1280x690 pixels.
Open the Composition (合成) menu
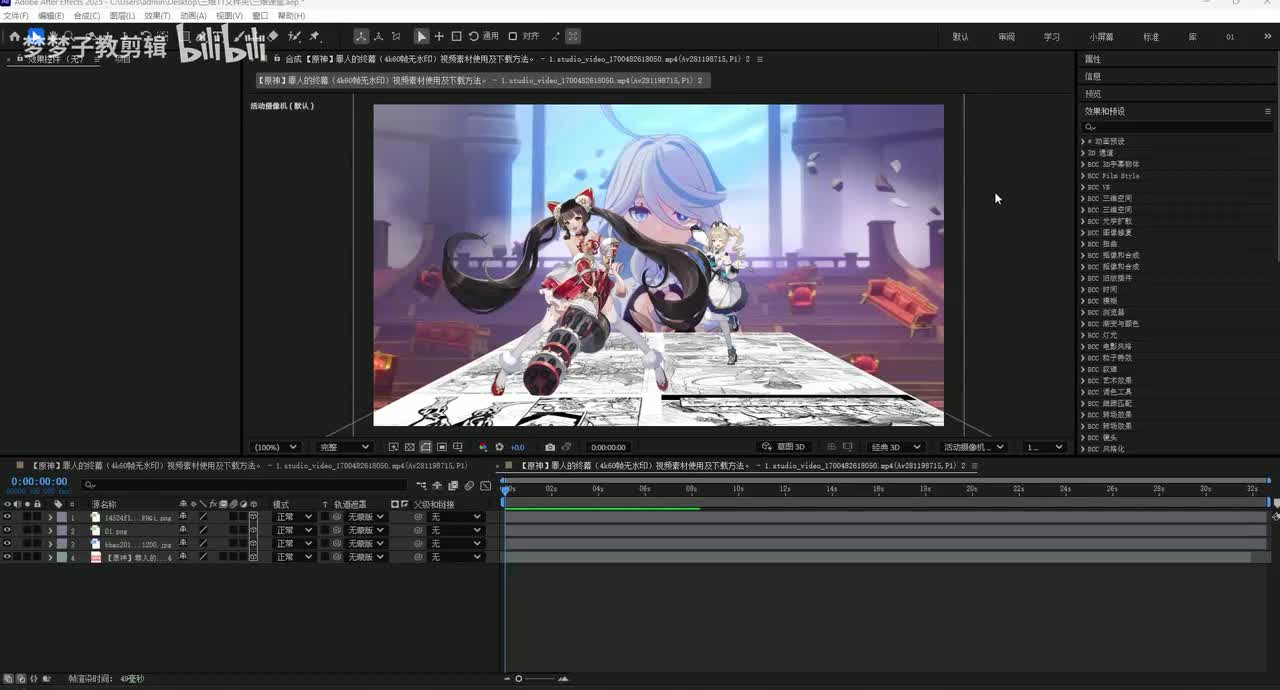point(86,16)
